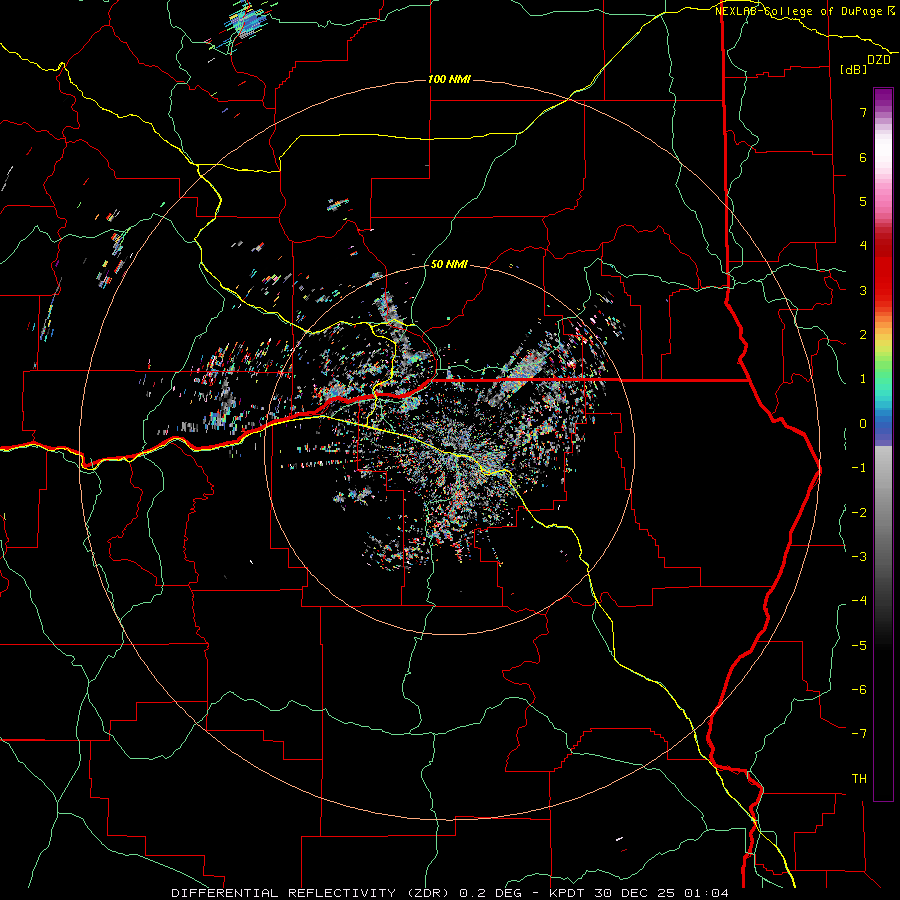Viewport: 900px width, 900px height.
Task: Click the 01:04 timestamp
Action: coord(707,893)
